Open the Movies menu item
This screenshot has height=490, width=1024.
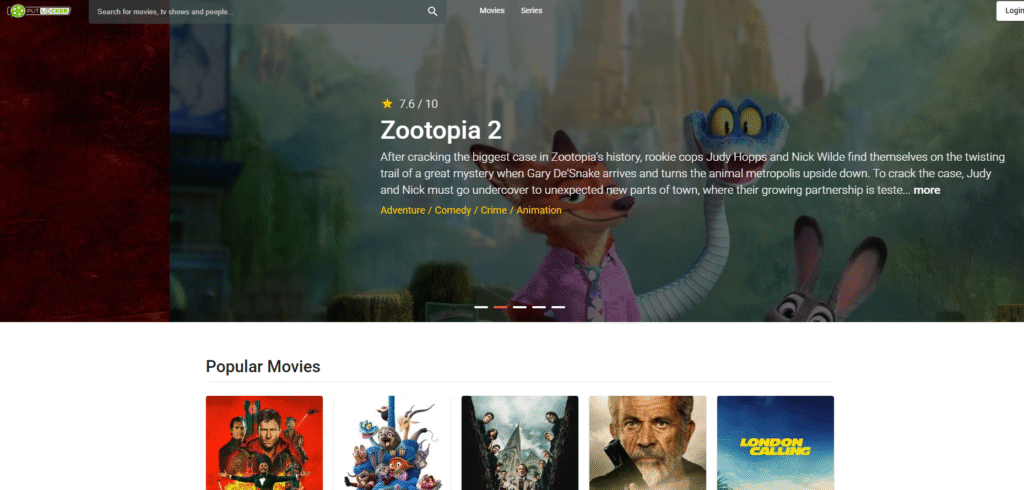[x=492, y=10]
